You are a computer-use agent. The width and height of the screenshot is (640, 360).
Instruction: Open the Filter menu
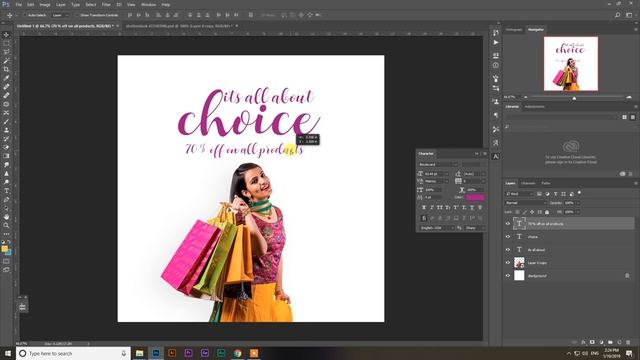click(107, 4)
